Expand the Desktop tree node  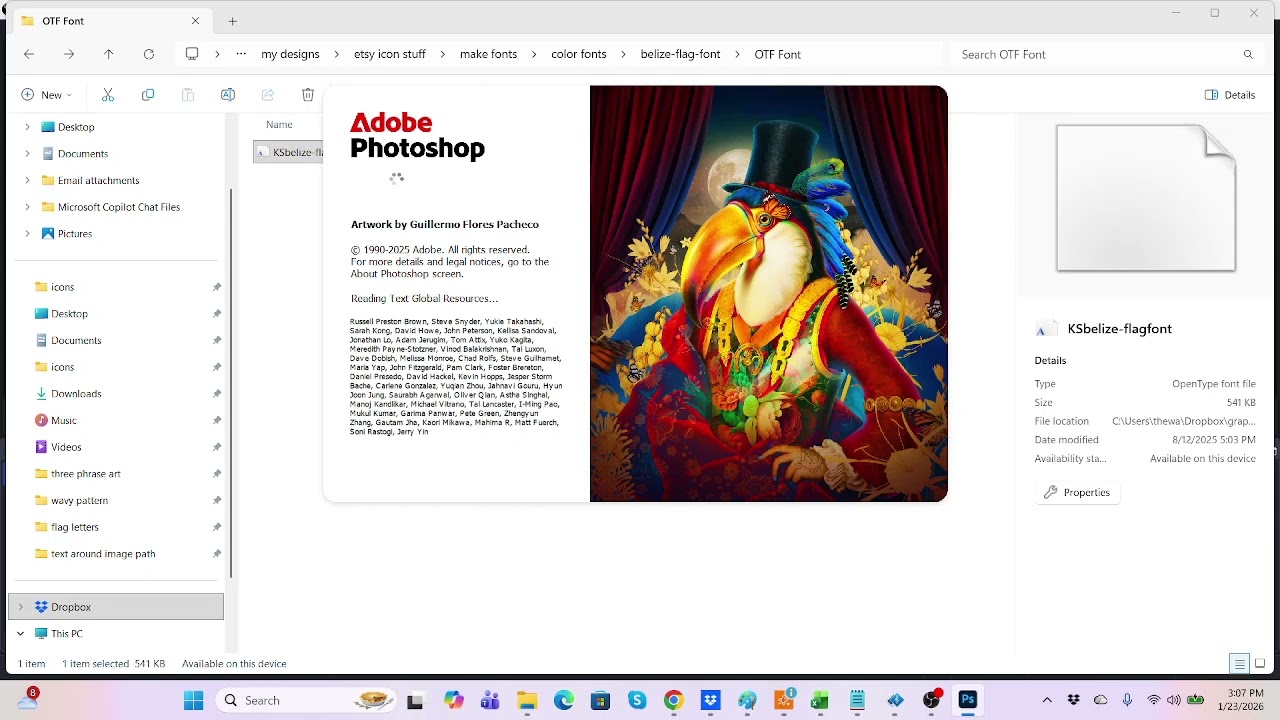tap(27, 127)
